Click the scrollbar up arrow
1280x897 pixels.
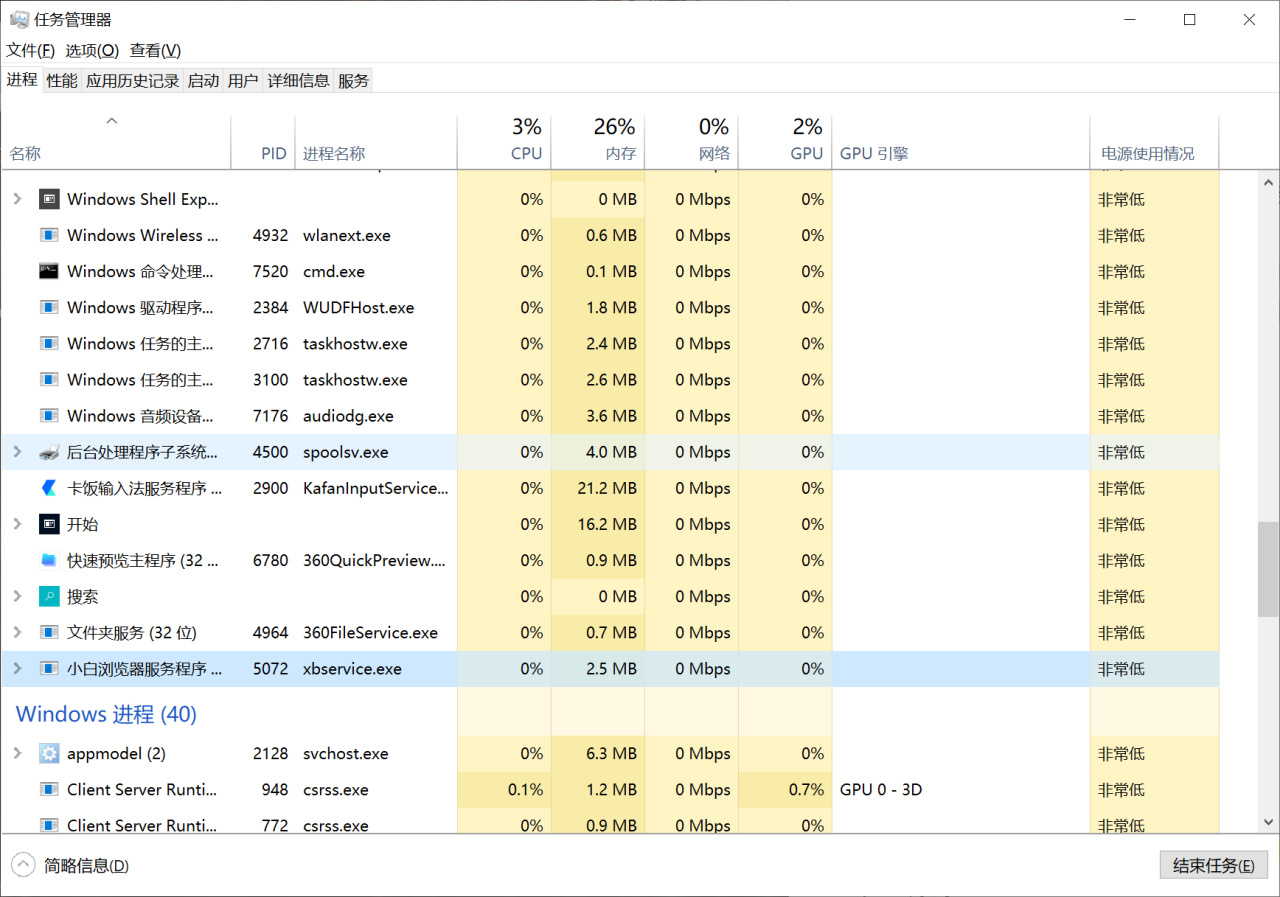pyautogui.click(x=1267, y=183)
